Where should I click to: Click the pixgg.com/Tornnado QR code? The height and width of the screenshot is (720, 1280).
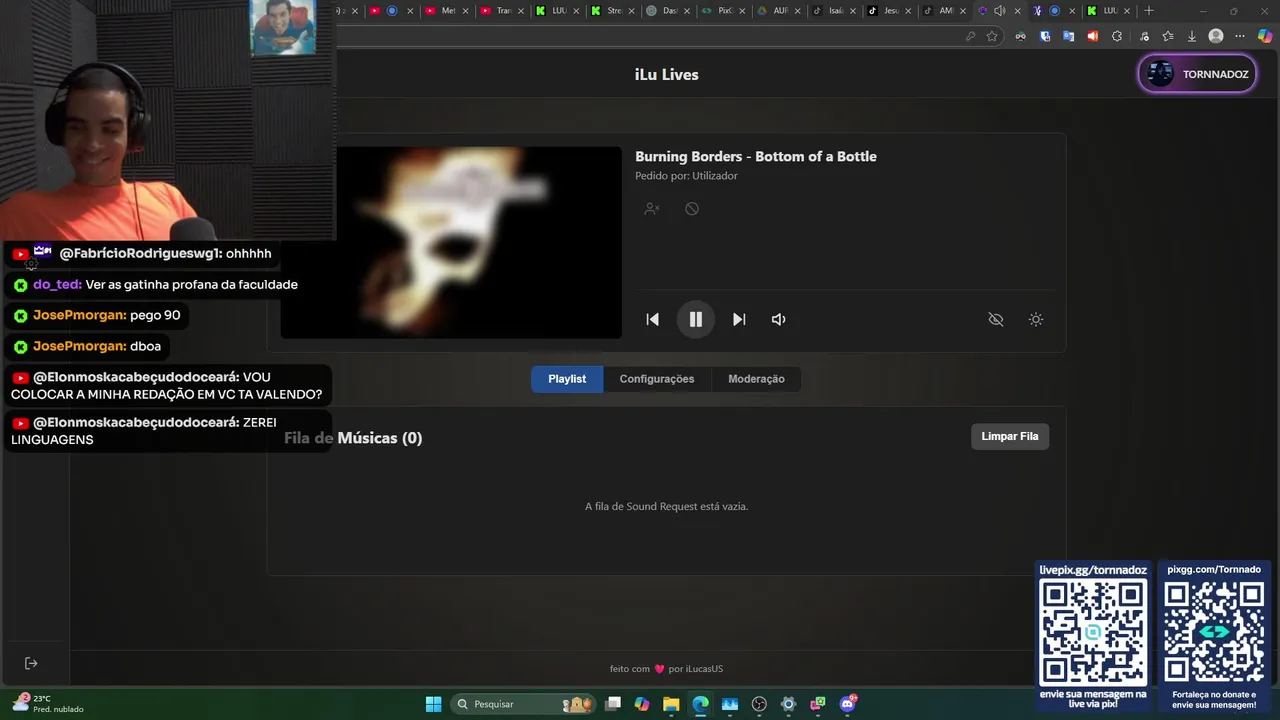(1214, 633)
